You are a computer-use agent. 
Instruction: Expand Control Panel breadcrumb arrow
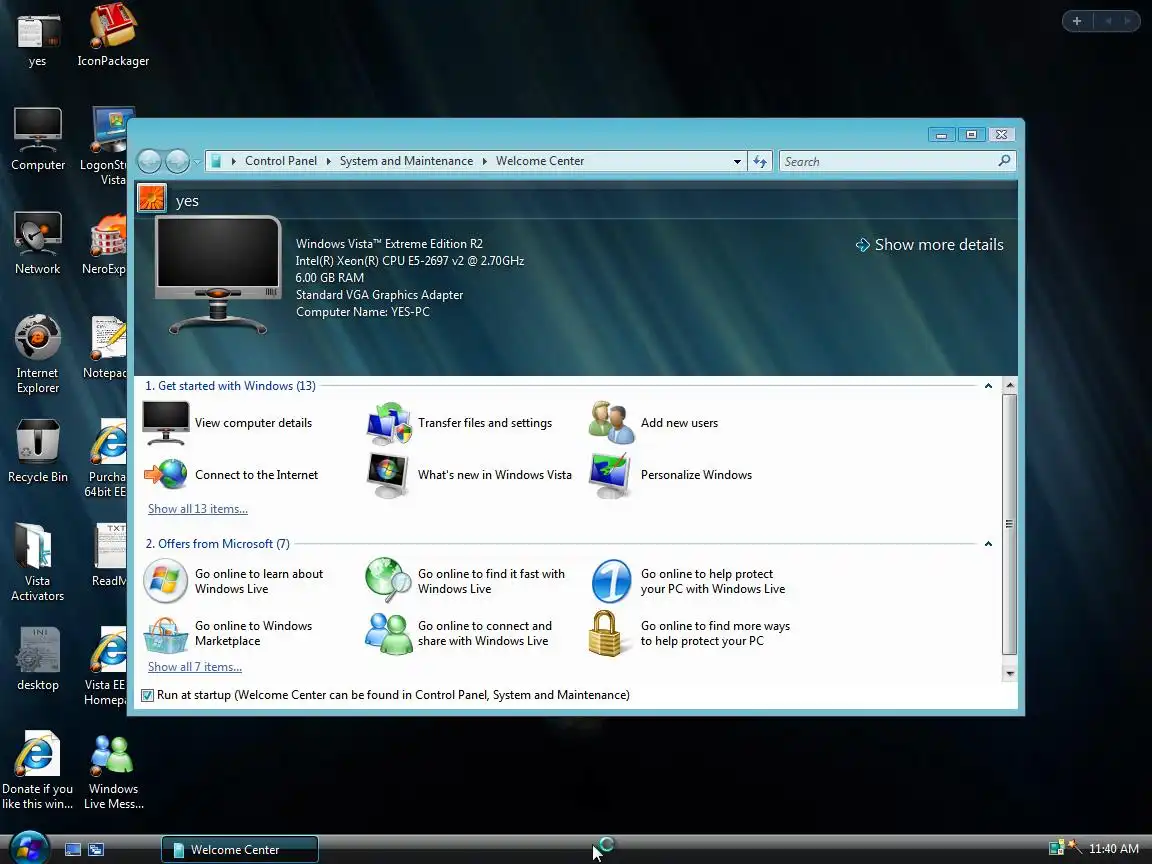point(328,161)
